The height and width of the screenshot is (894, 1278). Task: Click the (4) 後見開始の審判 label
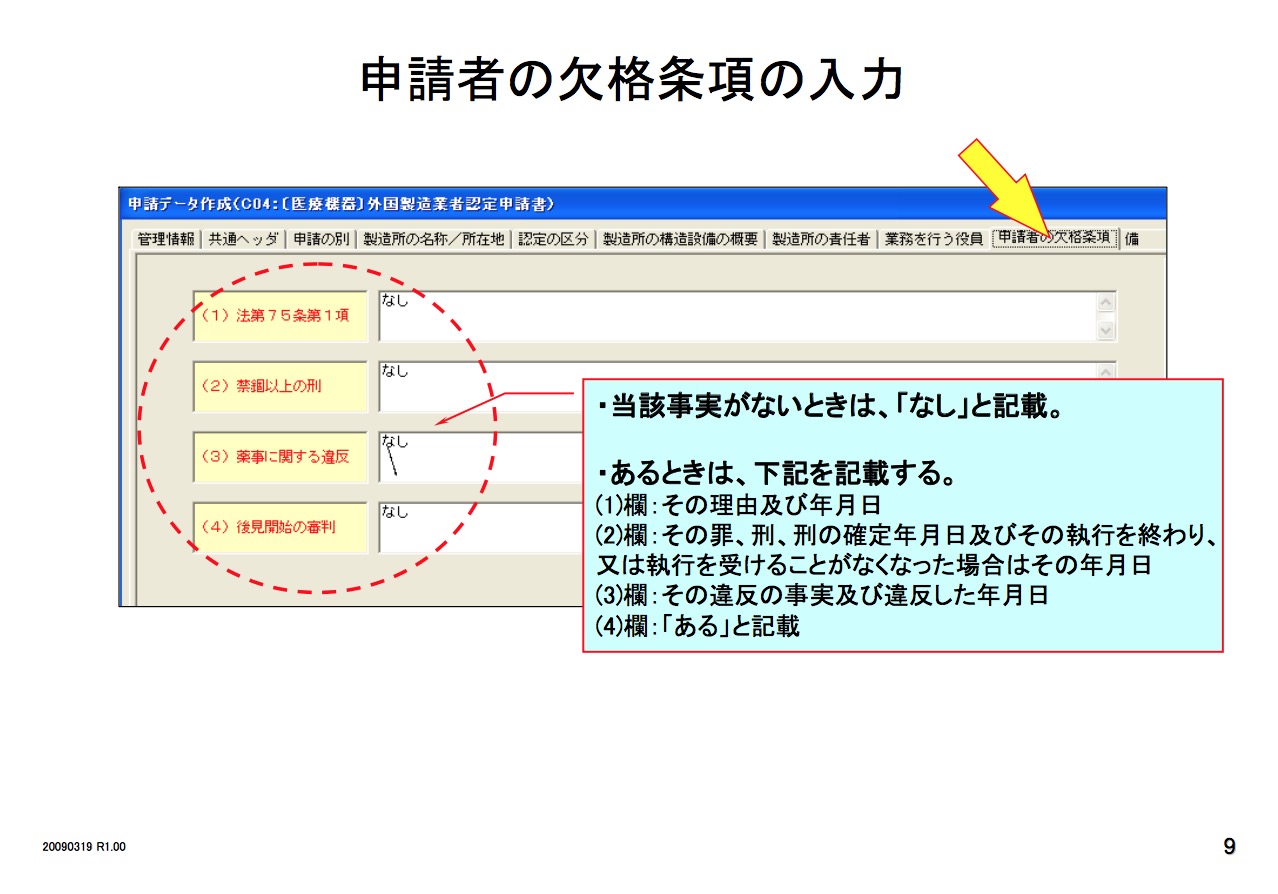[x=281, y=527]
